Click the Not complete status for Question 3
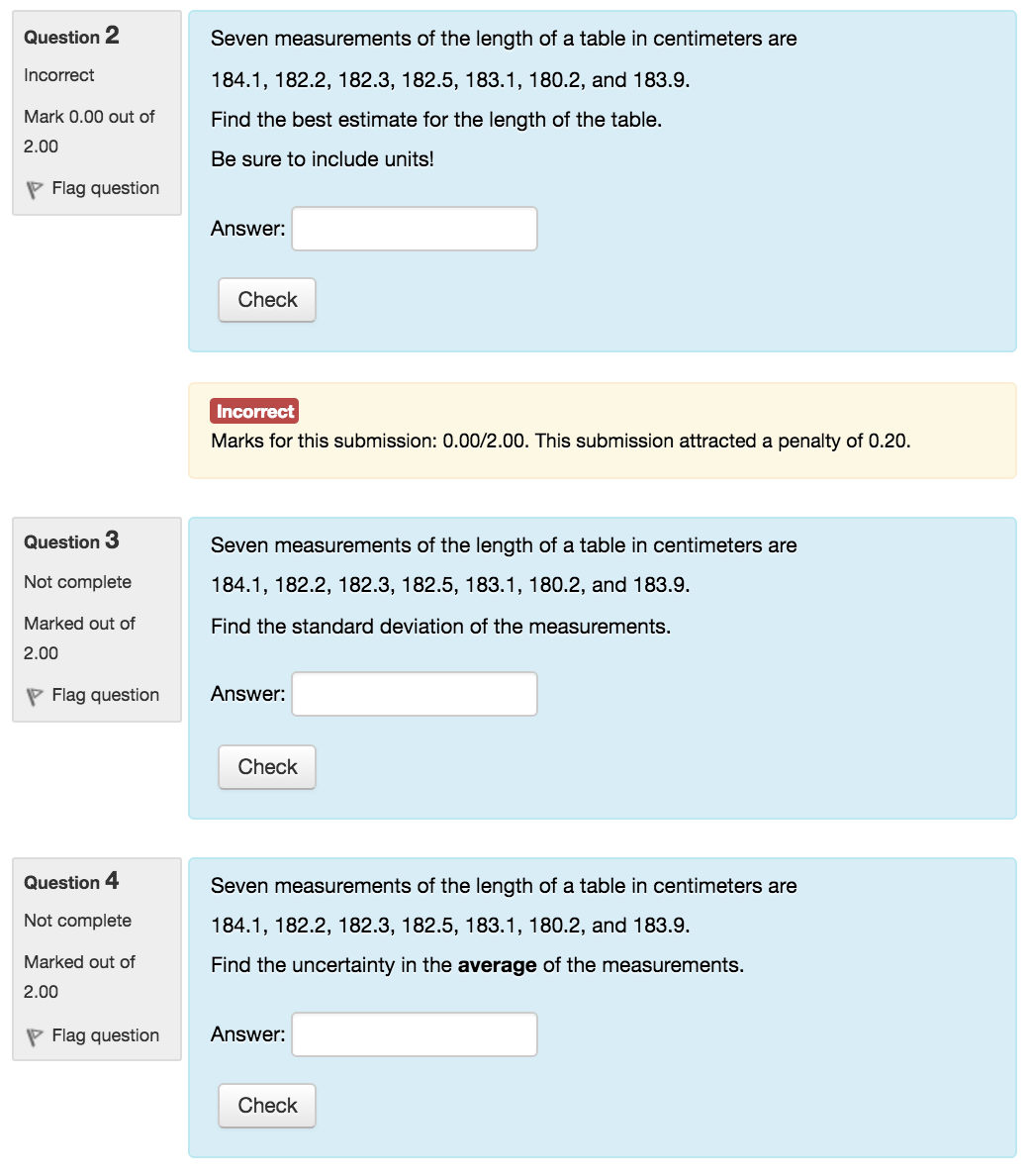 coord(77,582)
